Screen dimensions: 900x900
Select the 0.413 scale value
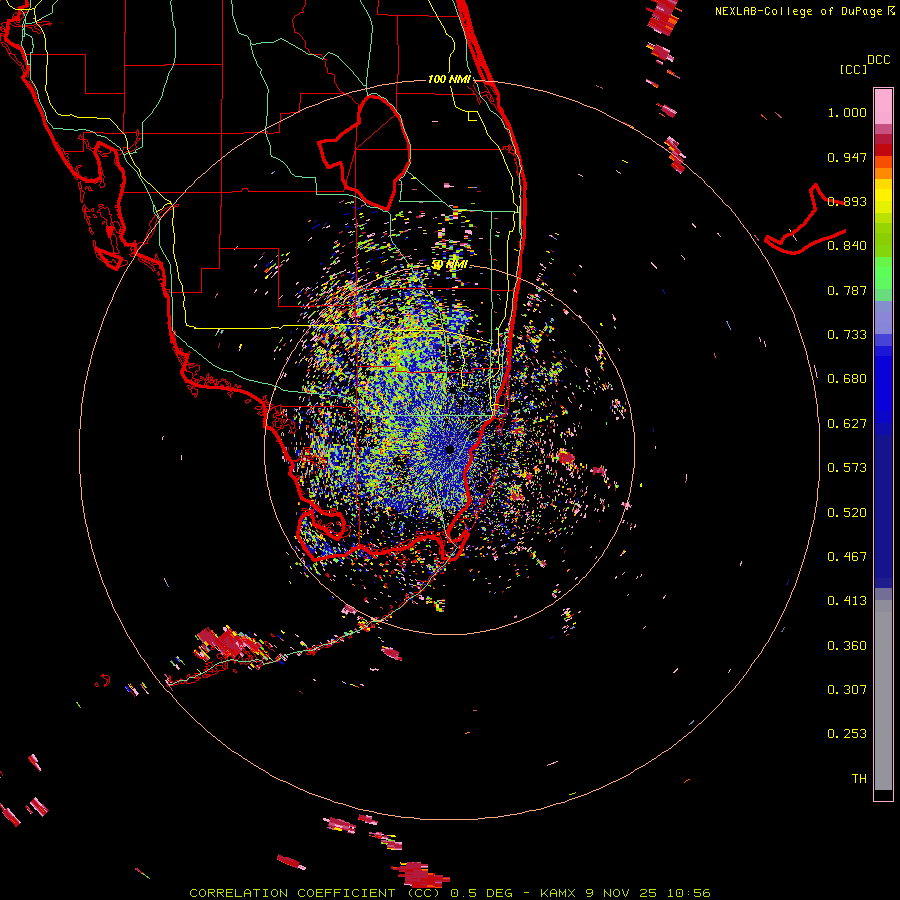847,601
